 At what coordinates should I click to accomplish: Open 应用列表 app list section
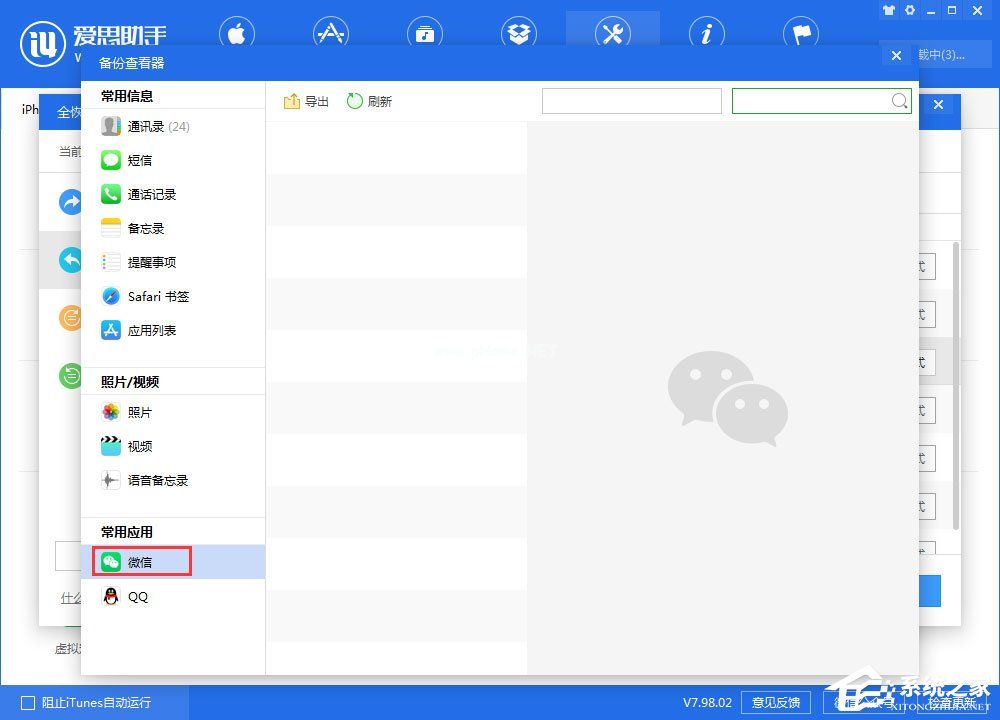click(x=146, y=330)
